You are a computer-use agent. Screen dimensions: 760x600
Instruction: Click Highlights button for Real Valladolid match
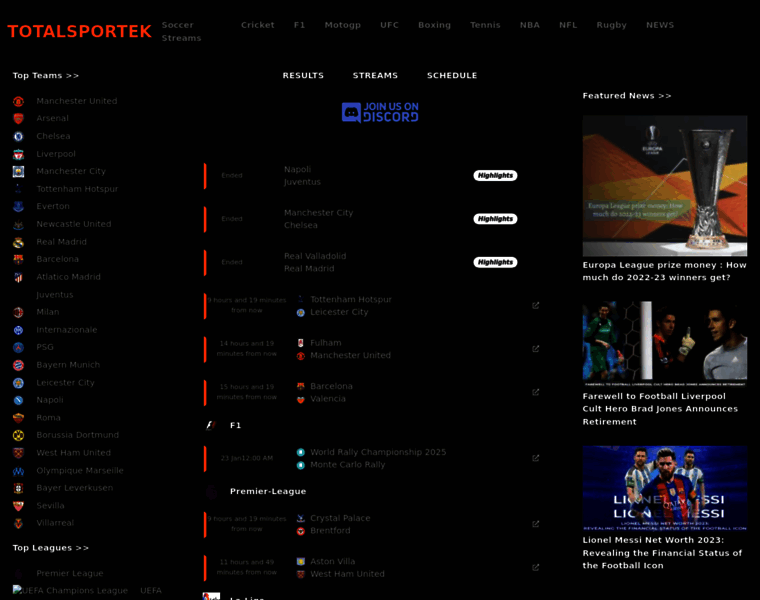[495, 262]
